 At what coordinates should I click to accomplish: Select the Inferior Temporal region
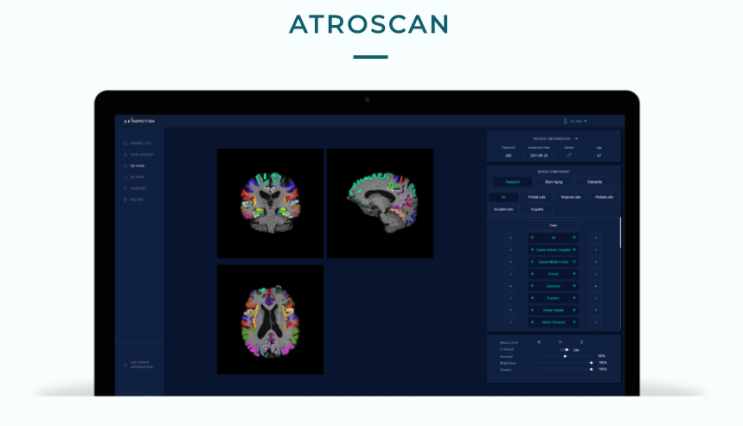pyautogui.click(x=553, y=322)
